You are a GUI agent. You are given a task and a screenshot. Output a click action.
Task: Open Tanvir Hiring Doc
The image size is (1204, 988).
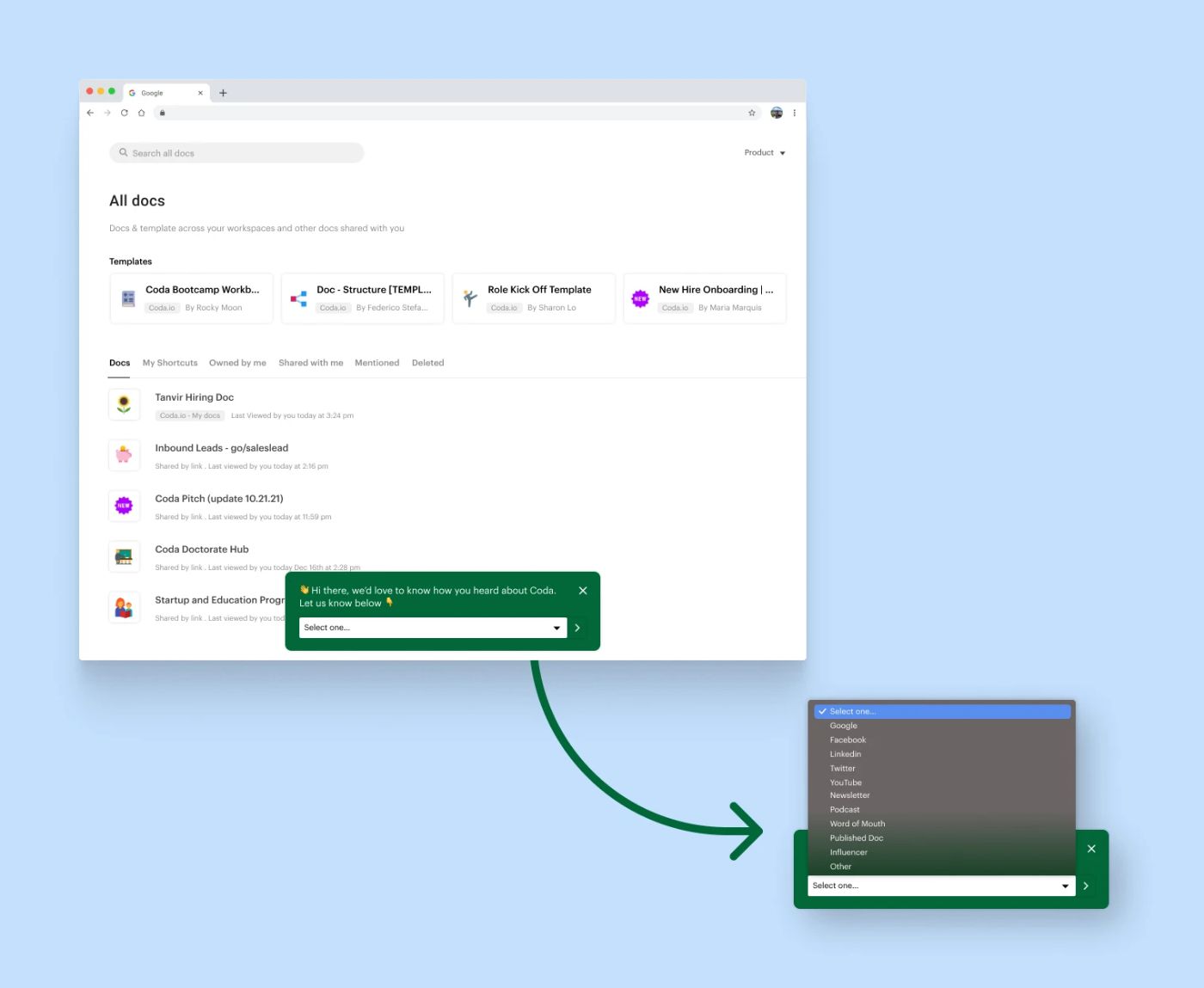pyautogui.click(x=194, y=397)
